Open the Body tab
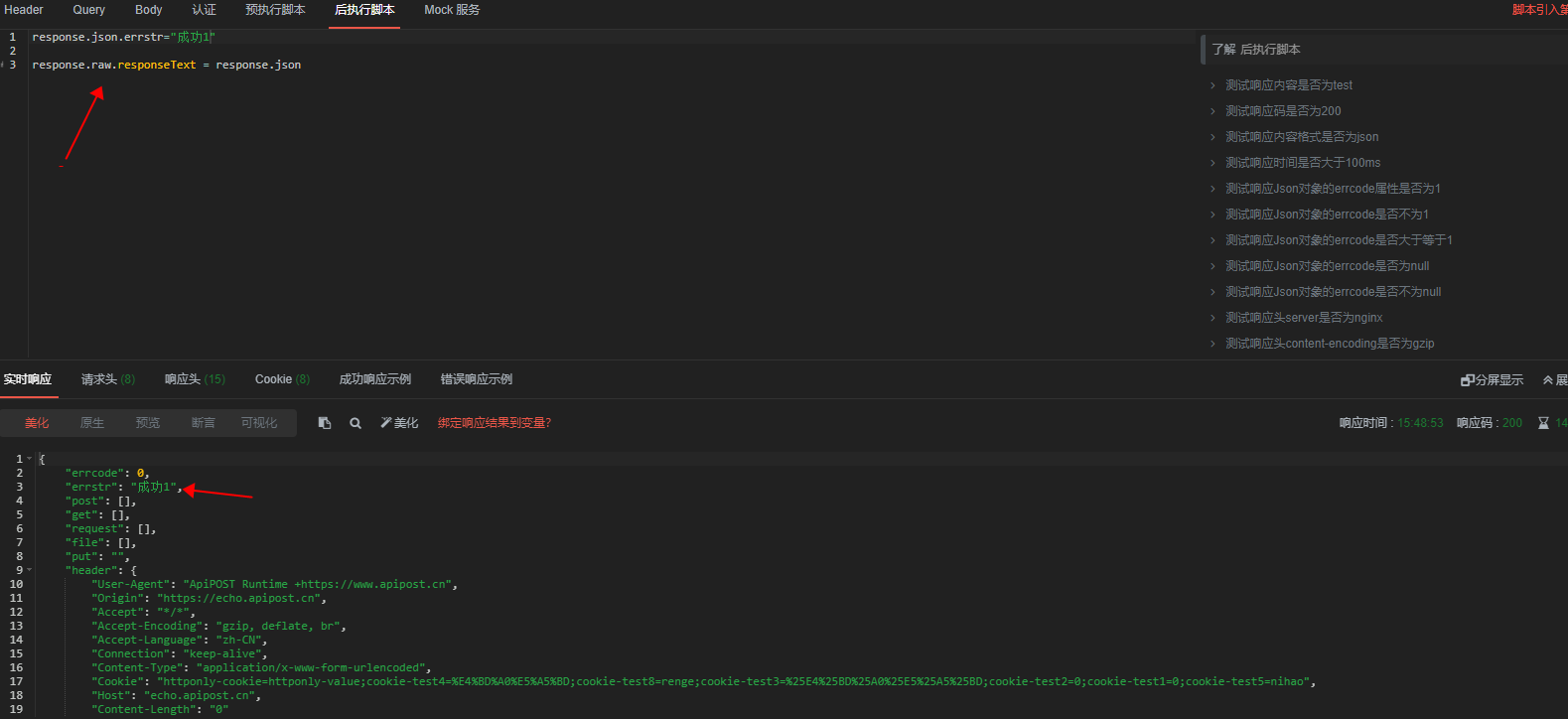Image resolution: width=1568 pixels, height=719 pixels. [149, 10]
